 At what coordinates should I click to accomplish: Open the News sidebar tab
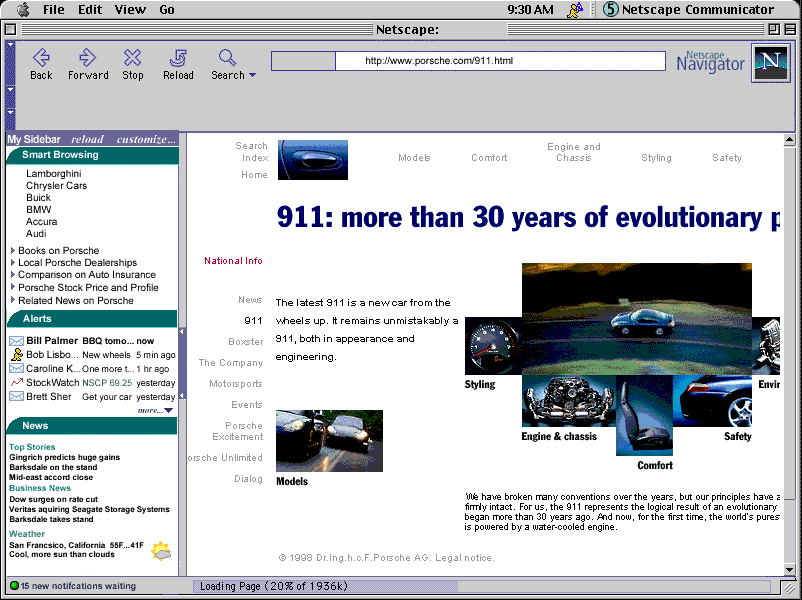(x=92, y=426)
